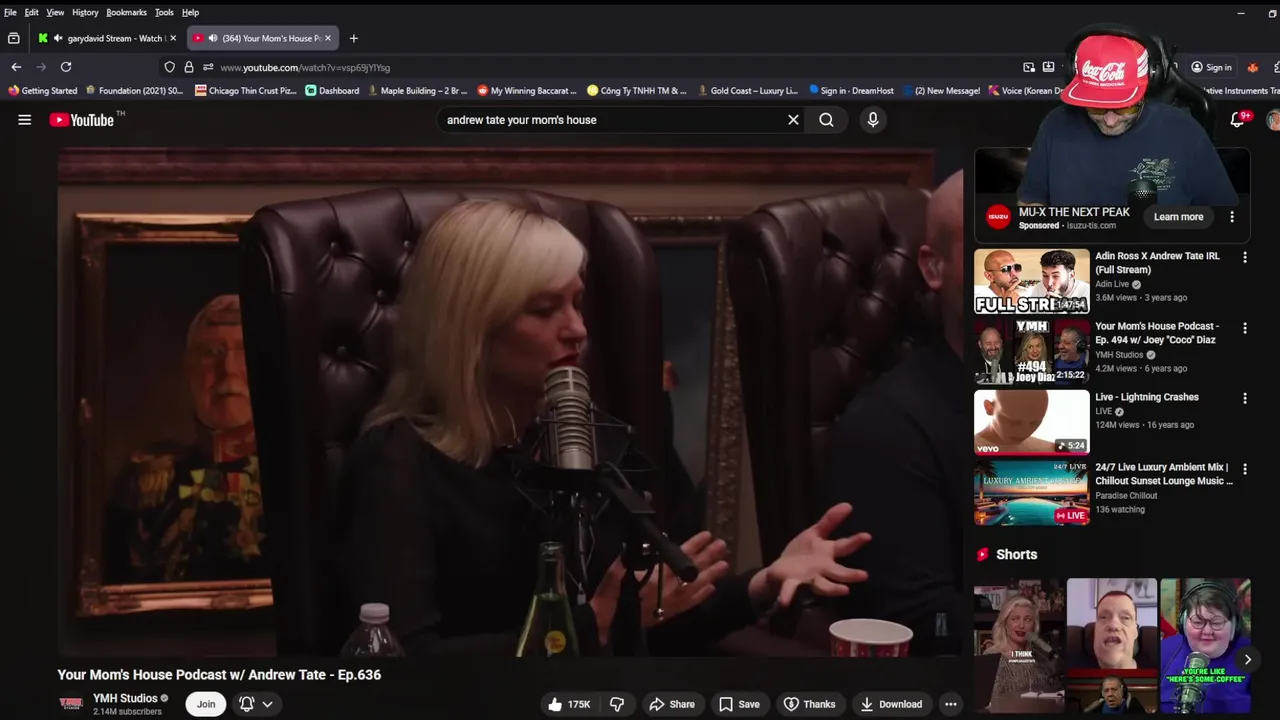Open the 'Here's some coffee' Short

(1205, 646)
